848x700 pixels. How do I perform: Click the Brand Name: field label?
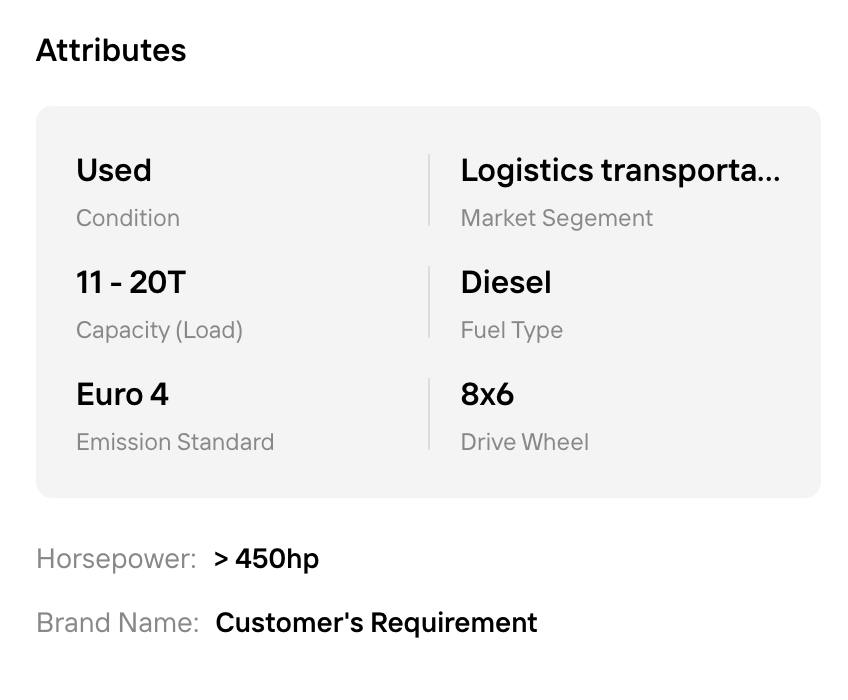pyautogui.click(x=118, y=623)
